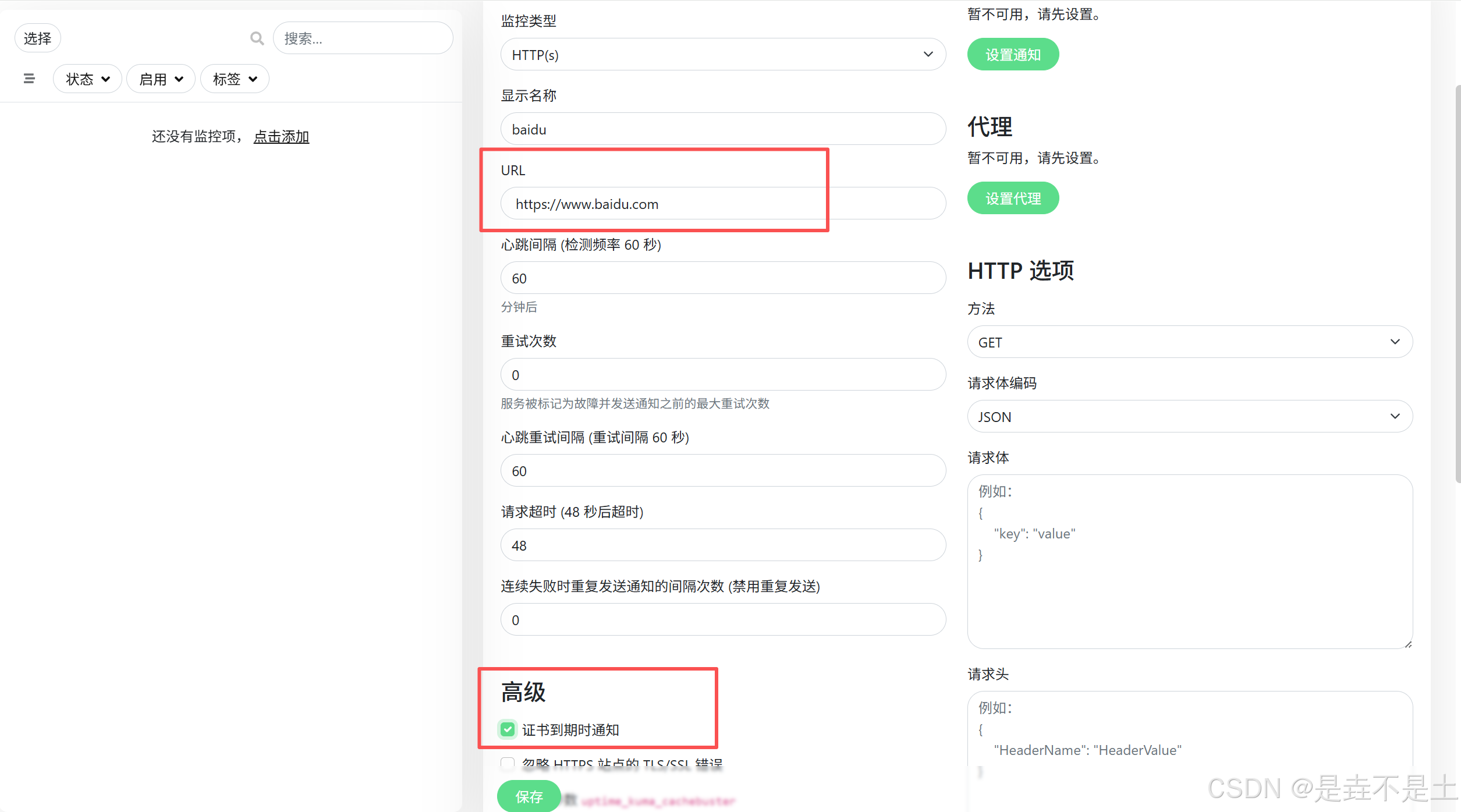Click the 心跳间隔 field with 60

pyautogui.click(x=723, y=278)
